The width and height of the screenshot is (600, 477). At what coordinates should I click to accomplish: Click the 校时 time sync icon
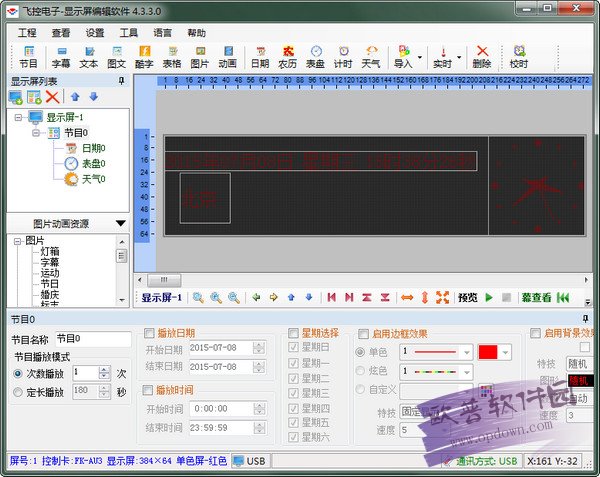tap(519, 57)
